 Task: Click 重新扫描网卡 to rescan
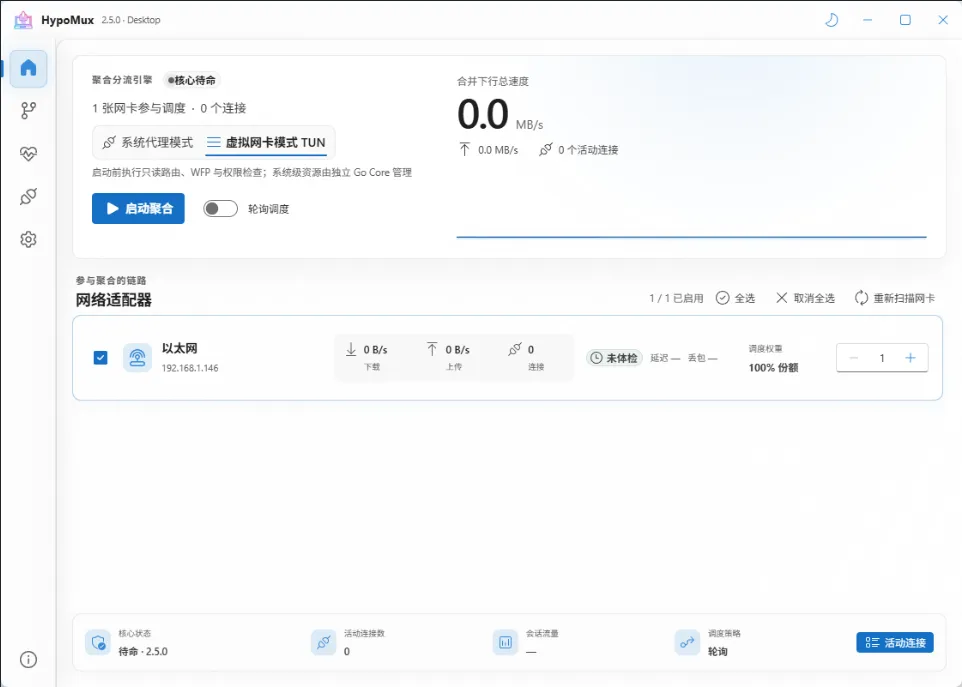pos(895,298)
